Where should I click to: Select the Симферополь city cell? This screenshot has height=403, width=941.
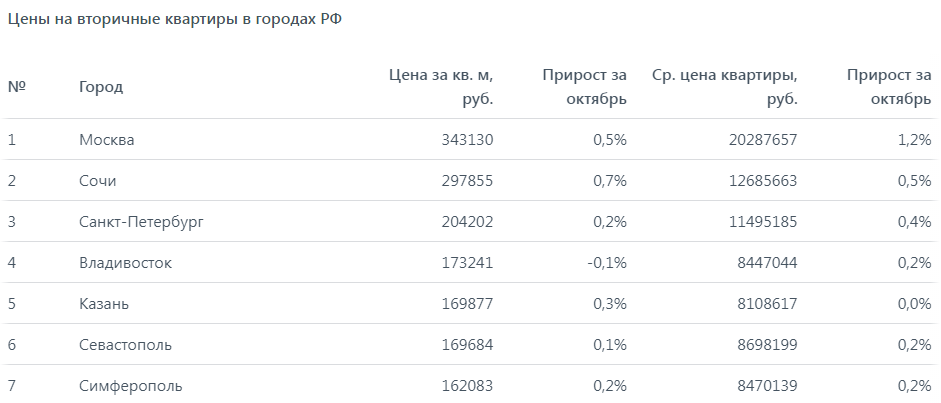click(131, 386)
